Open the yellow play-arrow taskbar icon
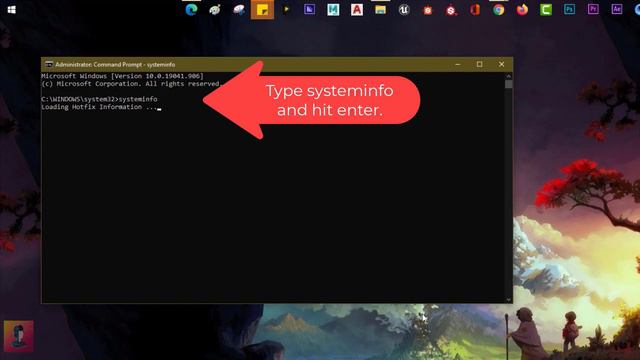This screenshot has width=640, height=360. point(286,9)
